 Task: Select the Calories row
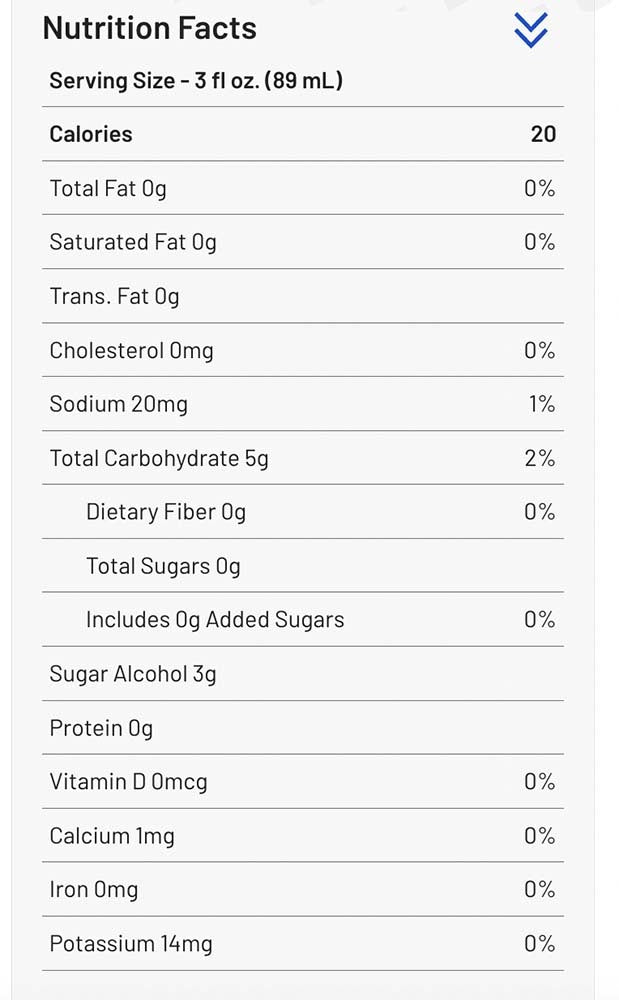91,133
